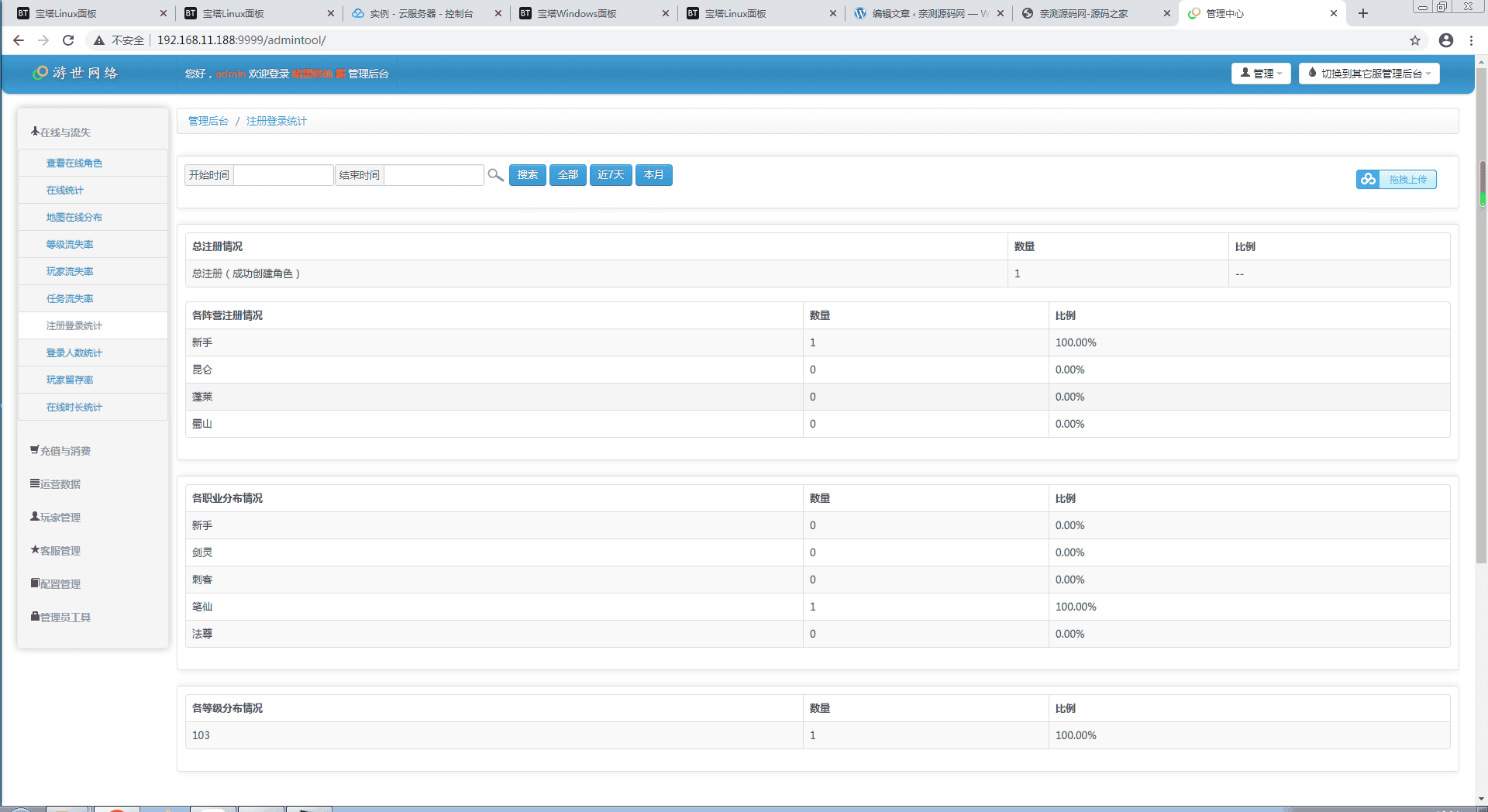Click the not-secure warning icon in address bar

[x=99, y=40]
